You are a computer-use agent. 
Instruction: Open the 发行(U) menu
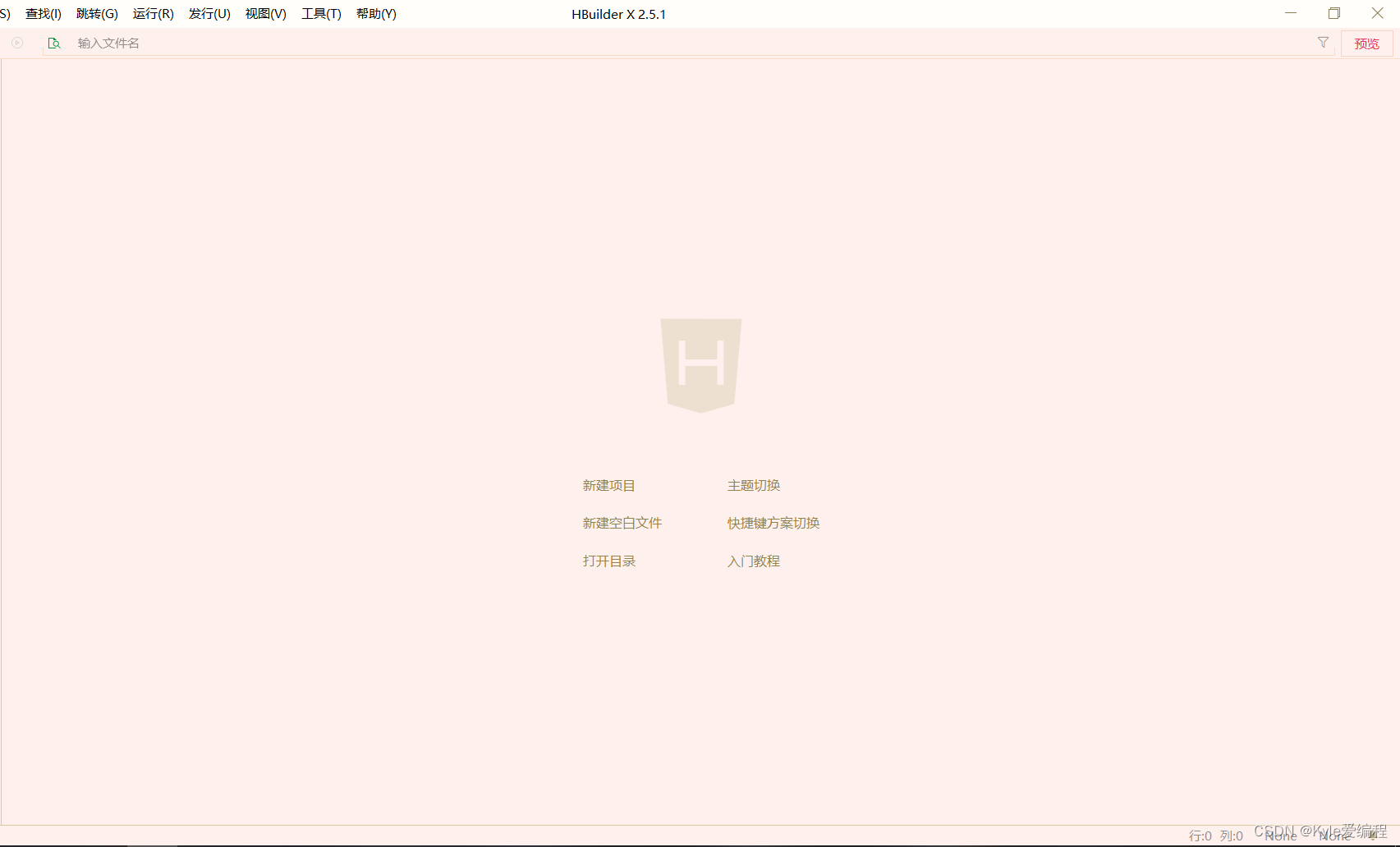(209, 14)
